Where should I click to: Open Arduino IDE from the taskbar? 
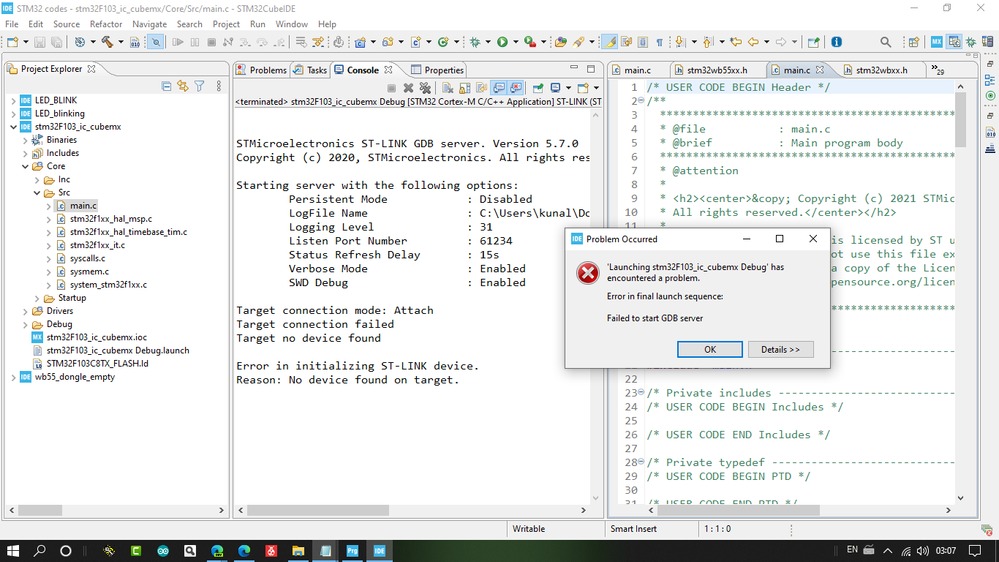click(x=163, y=551)
